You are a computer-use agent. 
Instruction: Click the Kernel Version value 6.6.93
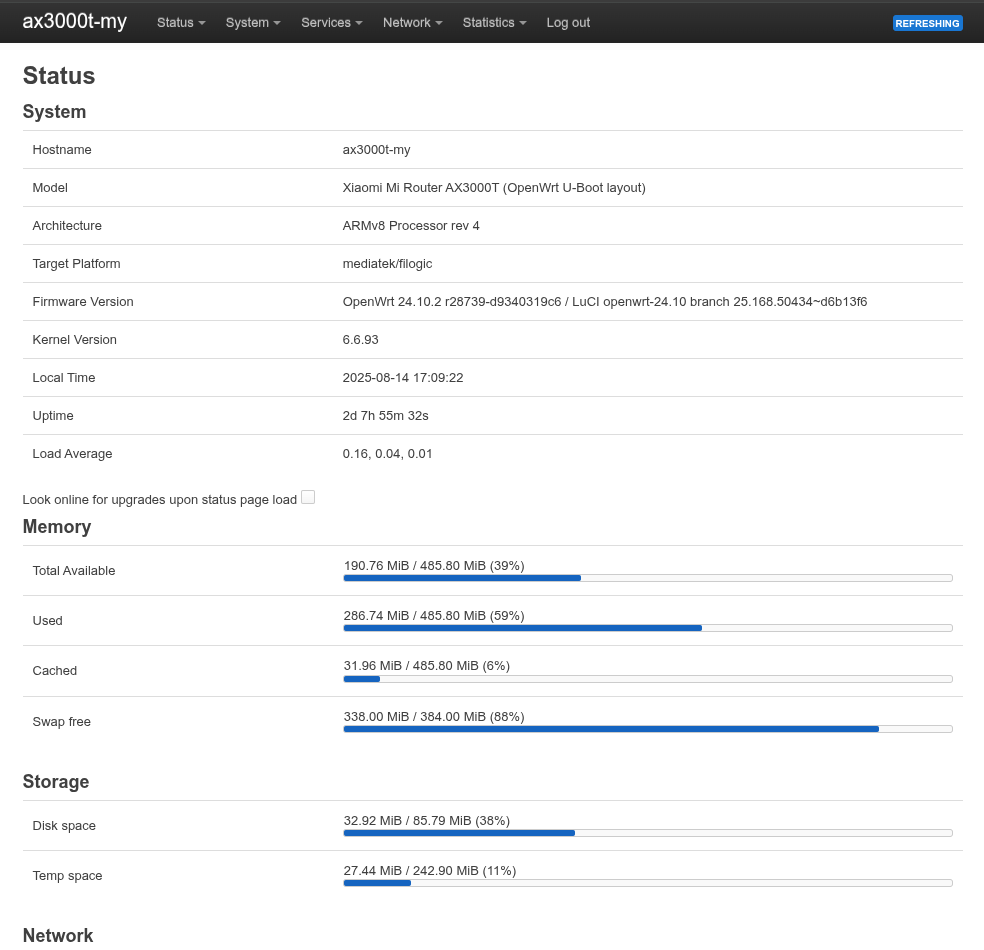click(x=360, y=340)
